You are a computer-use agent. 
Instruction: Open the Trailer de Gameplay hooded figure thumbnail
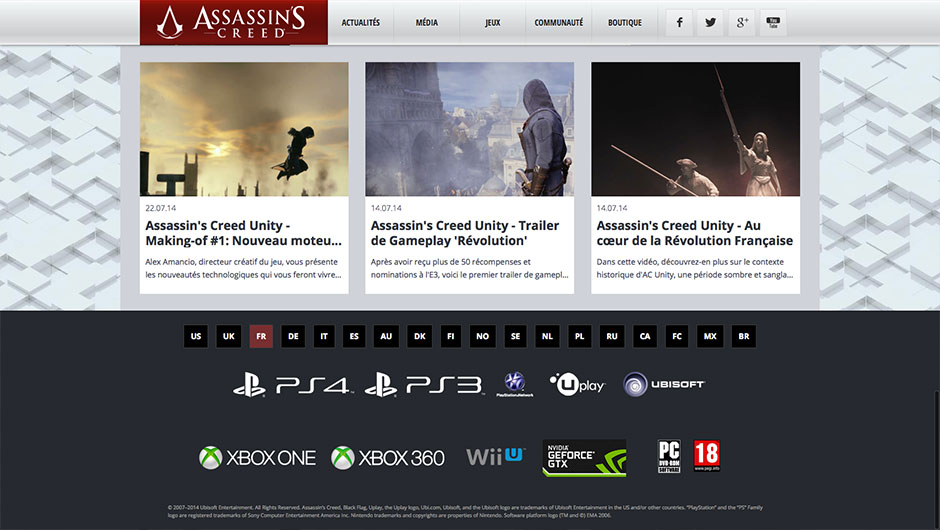(469, 129)
